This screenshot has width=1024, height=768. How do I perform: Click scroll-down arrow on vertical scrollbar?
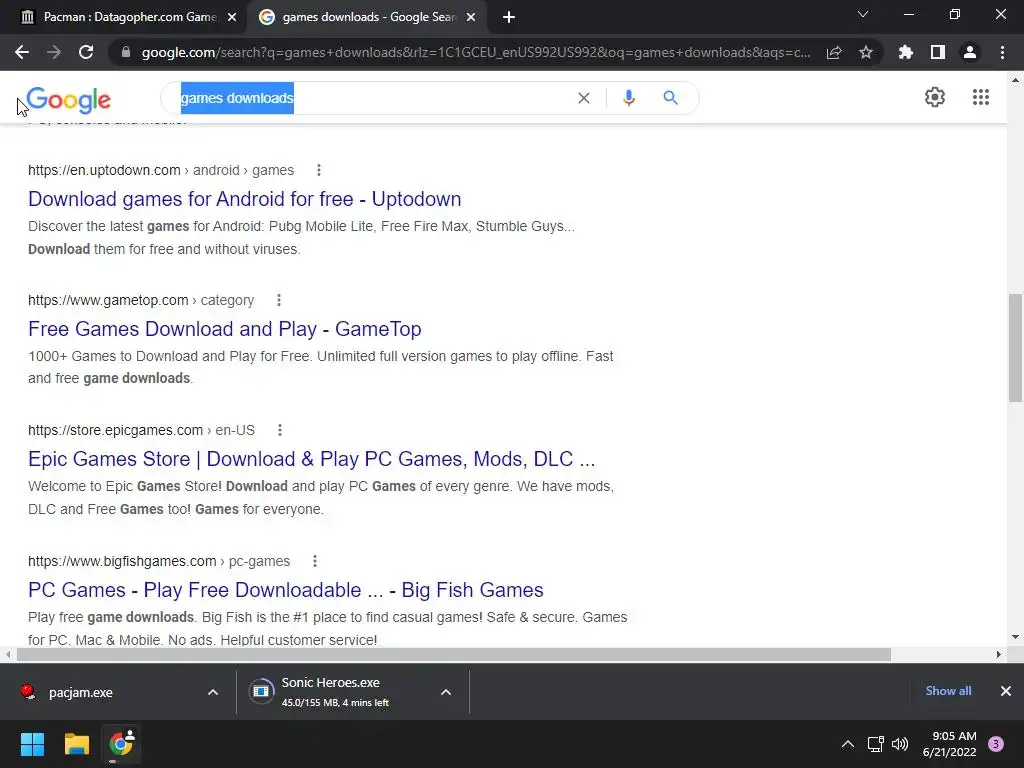pyautogui.click(x=1015, y=637)
